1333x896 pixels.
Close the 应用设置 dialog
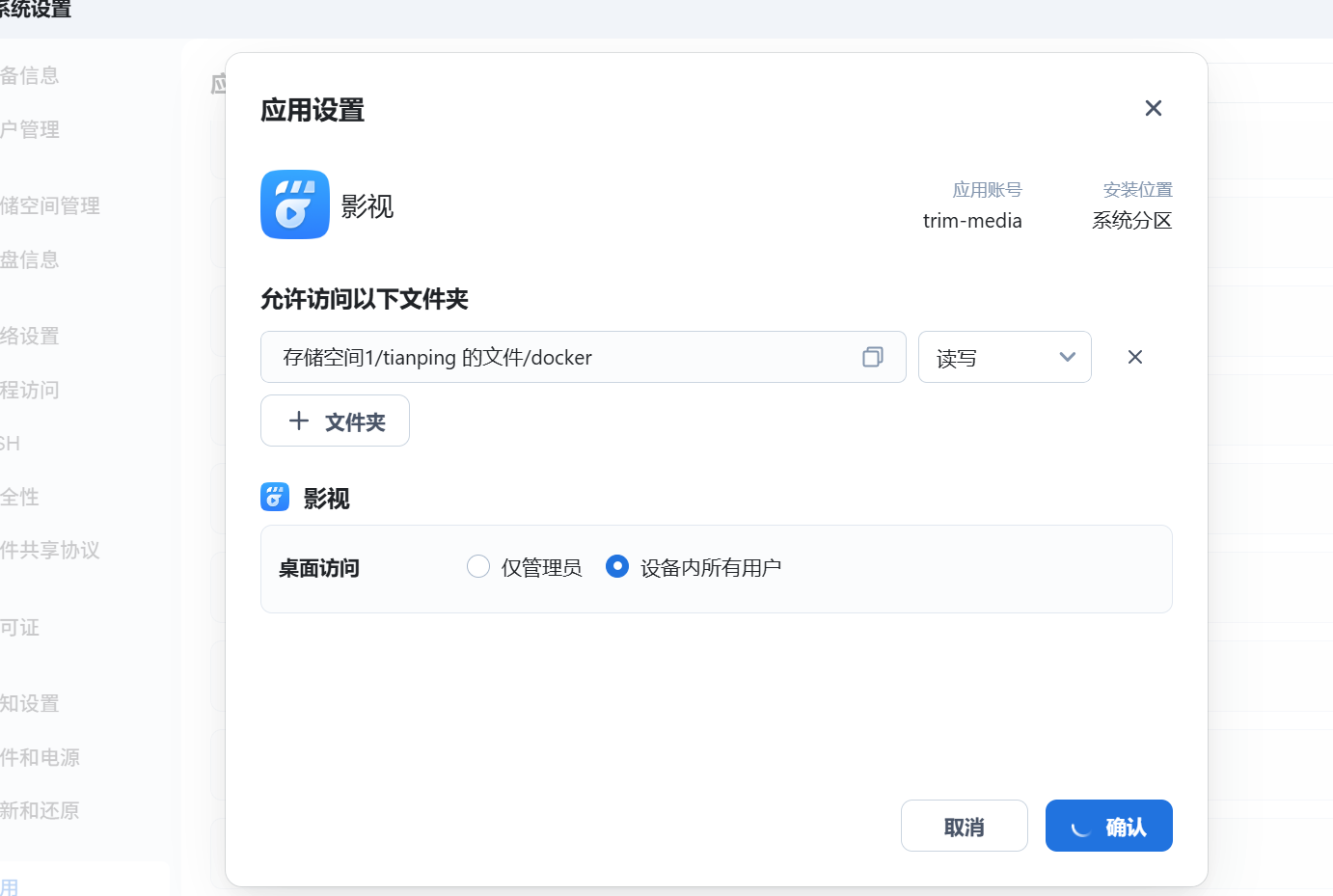1153,108
